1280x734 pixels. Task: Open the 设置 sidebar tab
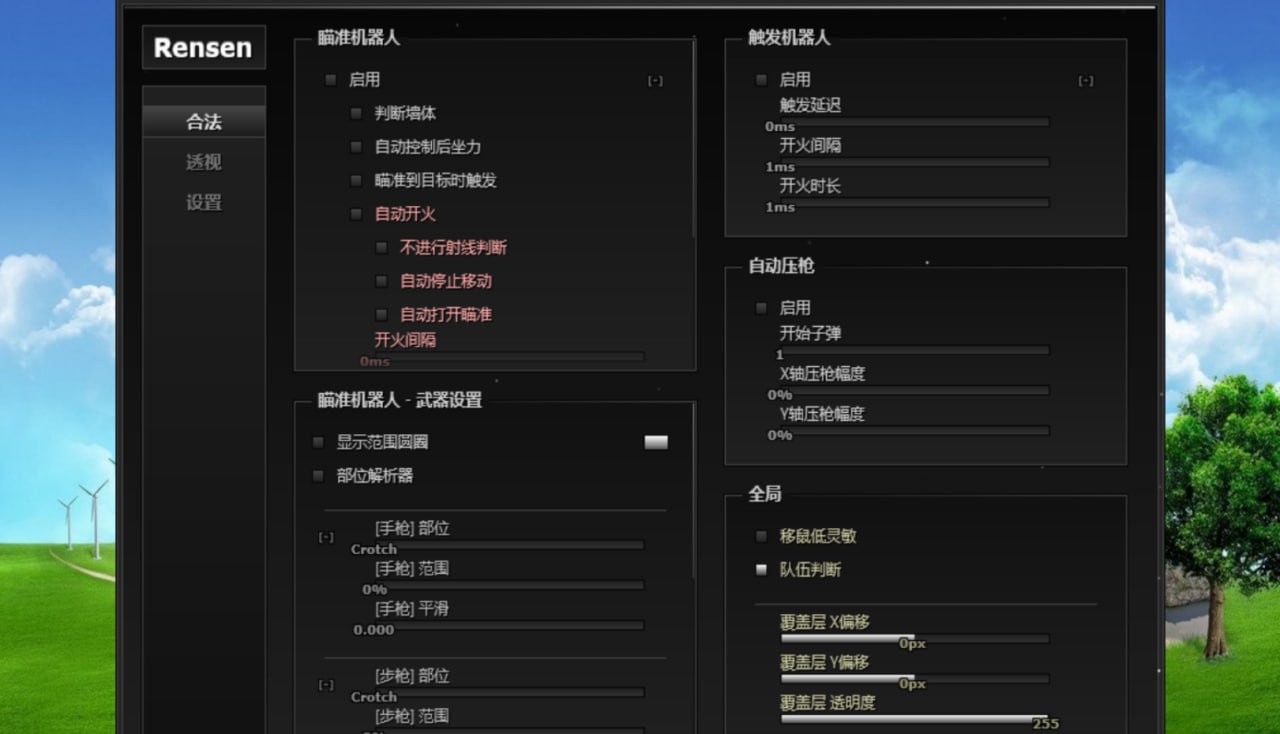point(204,202)
